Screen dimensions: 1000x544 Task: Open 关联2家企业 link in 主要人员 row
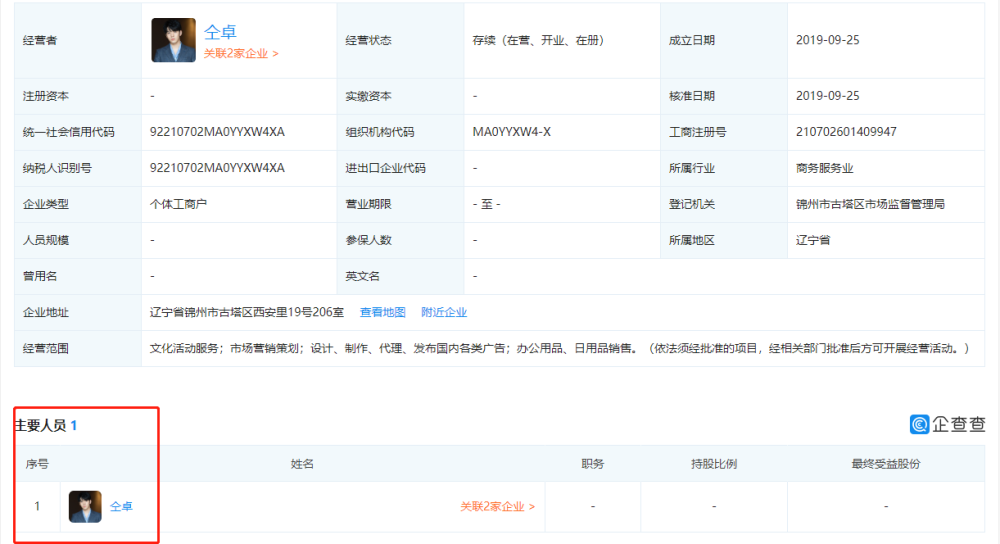point(497,506)
